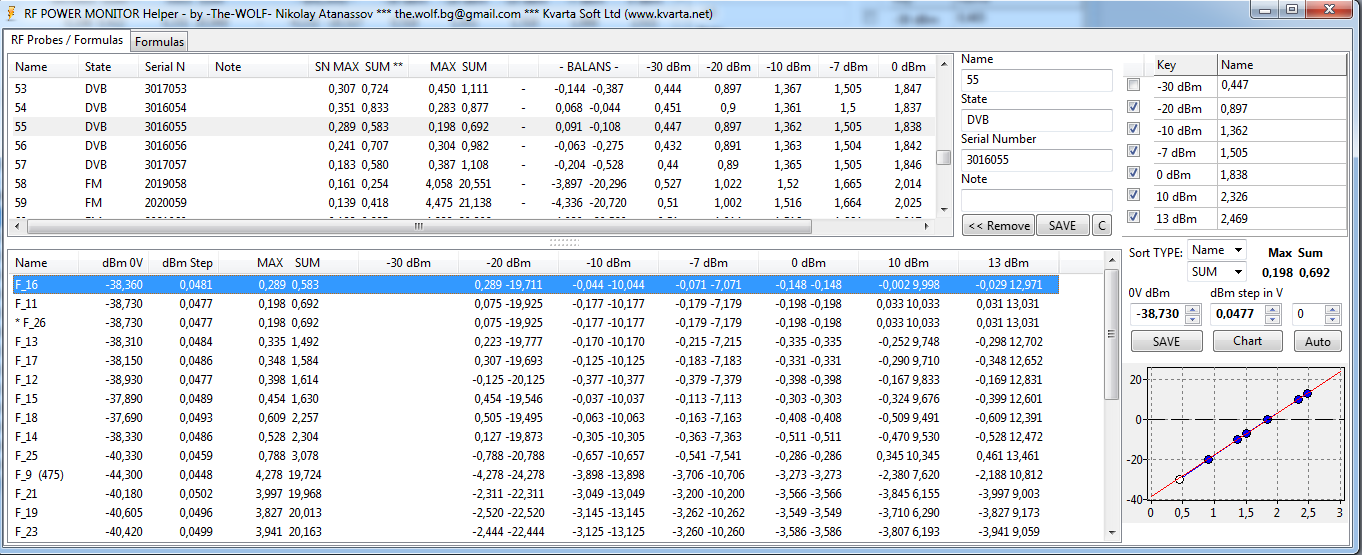Disable the 13 dBm key checkbox
1362x555 pixels.
click(1133, 218)
